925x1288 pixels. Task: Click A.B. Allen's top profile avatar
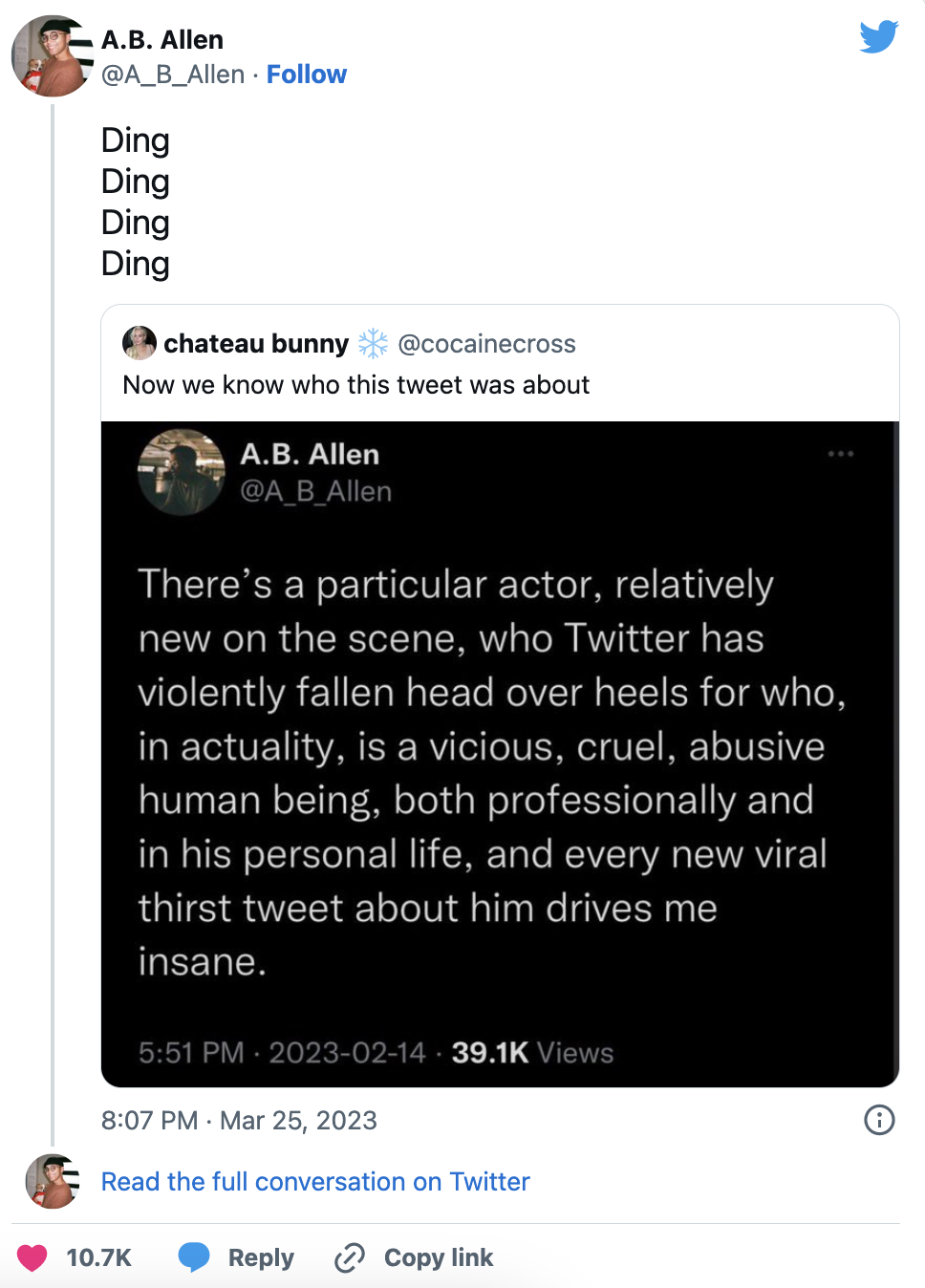52,56
